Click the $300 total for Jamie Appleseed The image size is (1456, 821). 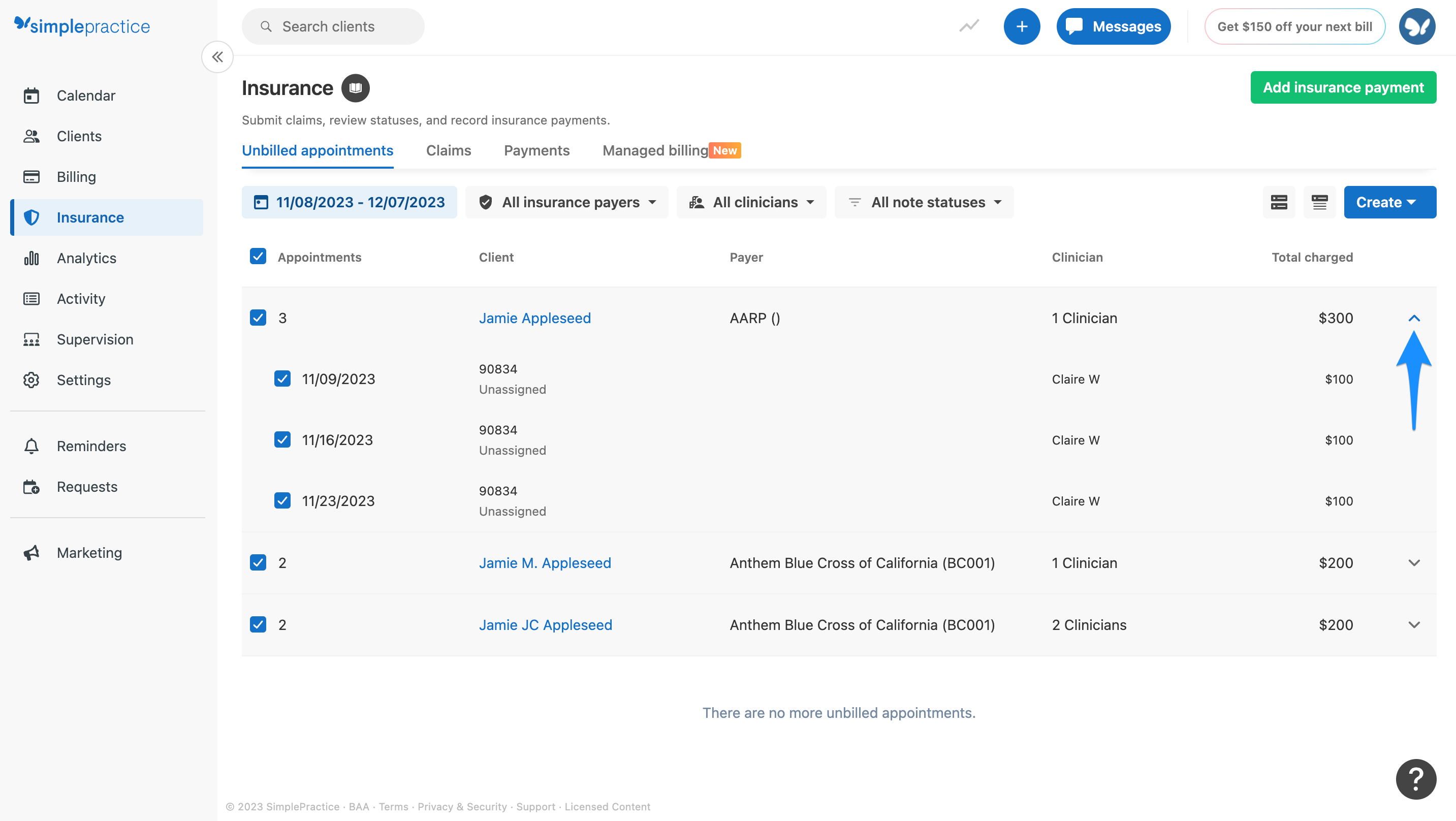point(1336,318)
